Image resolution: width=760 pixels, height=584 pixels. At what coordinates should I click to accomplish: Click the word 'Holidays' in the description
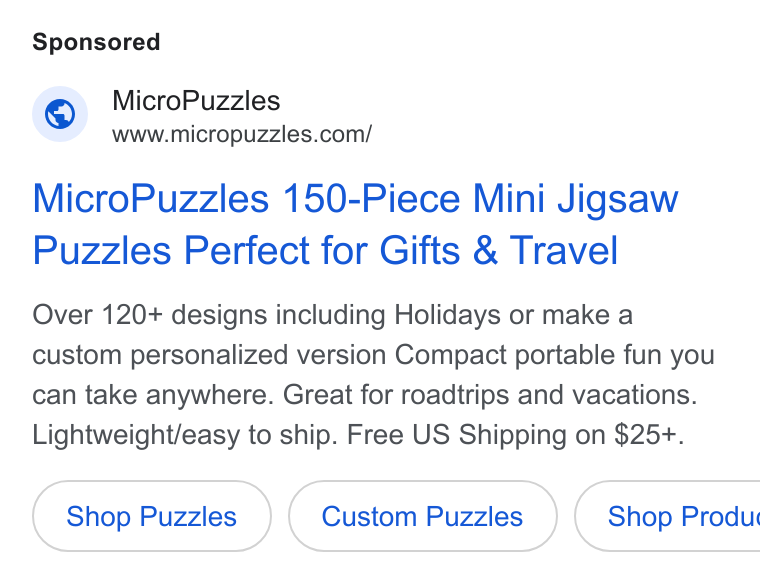click(x=447, y=315)
